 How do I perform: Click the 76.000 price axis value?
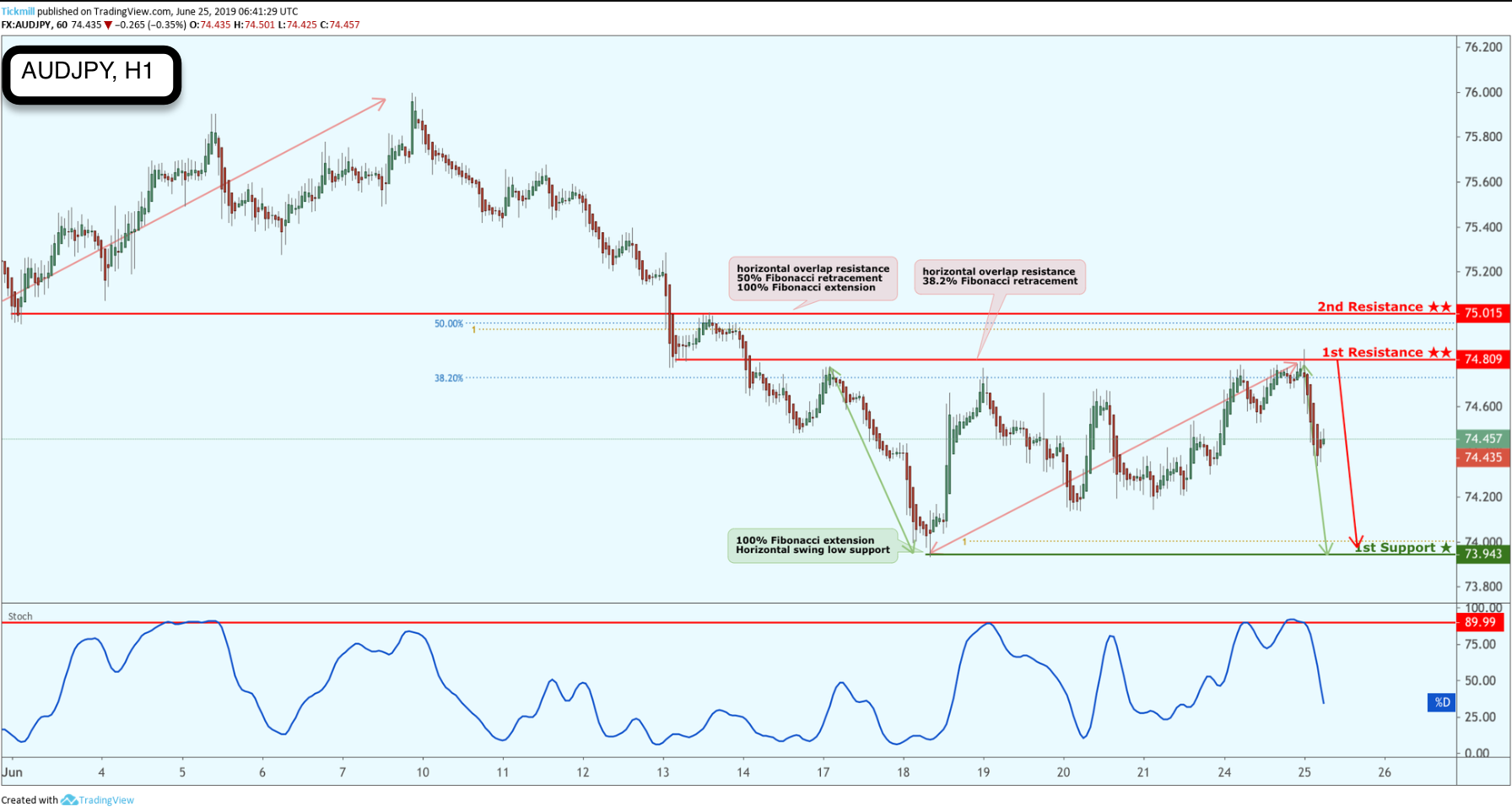1483,92
